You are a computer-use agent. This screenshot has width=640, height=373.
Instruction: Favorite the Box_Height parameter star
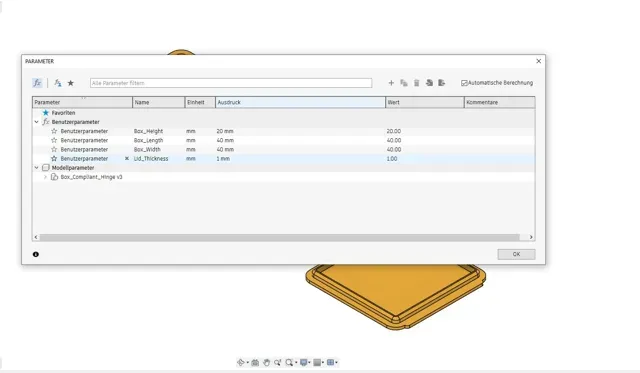coord(54,131)
